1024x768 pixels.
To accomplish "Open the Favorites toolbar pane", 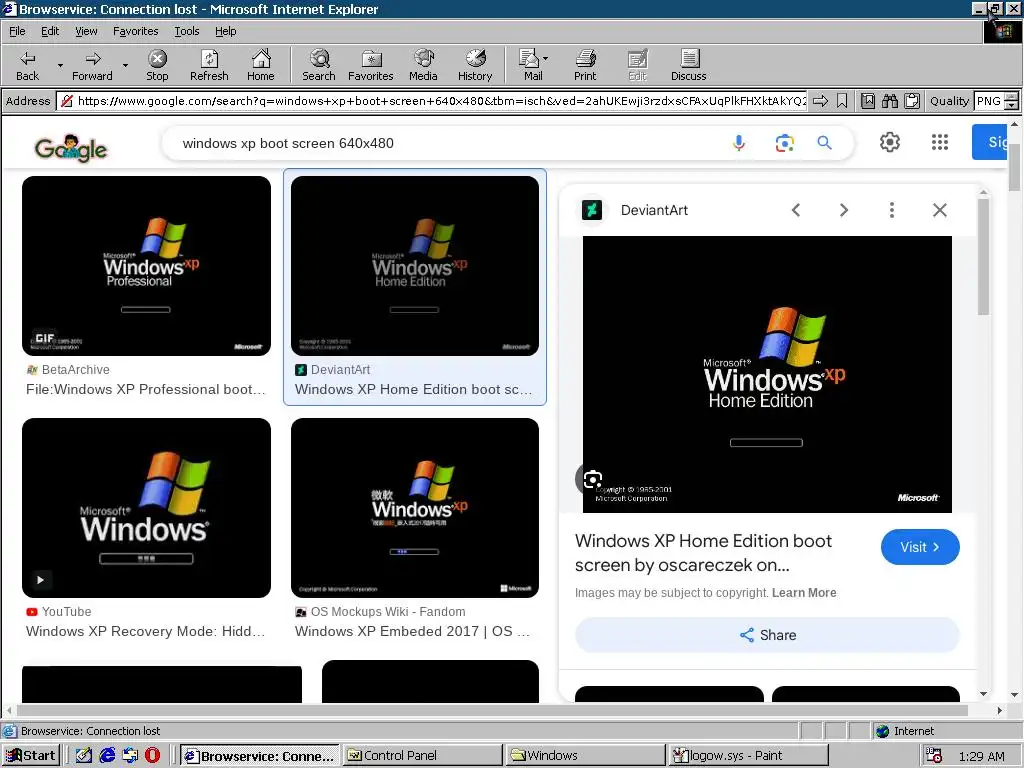I will 370,65.
